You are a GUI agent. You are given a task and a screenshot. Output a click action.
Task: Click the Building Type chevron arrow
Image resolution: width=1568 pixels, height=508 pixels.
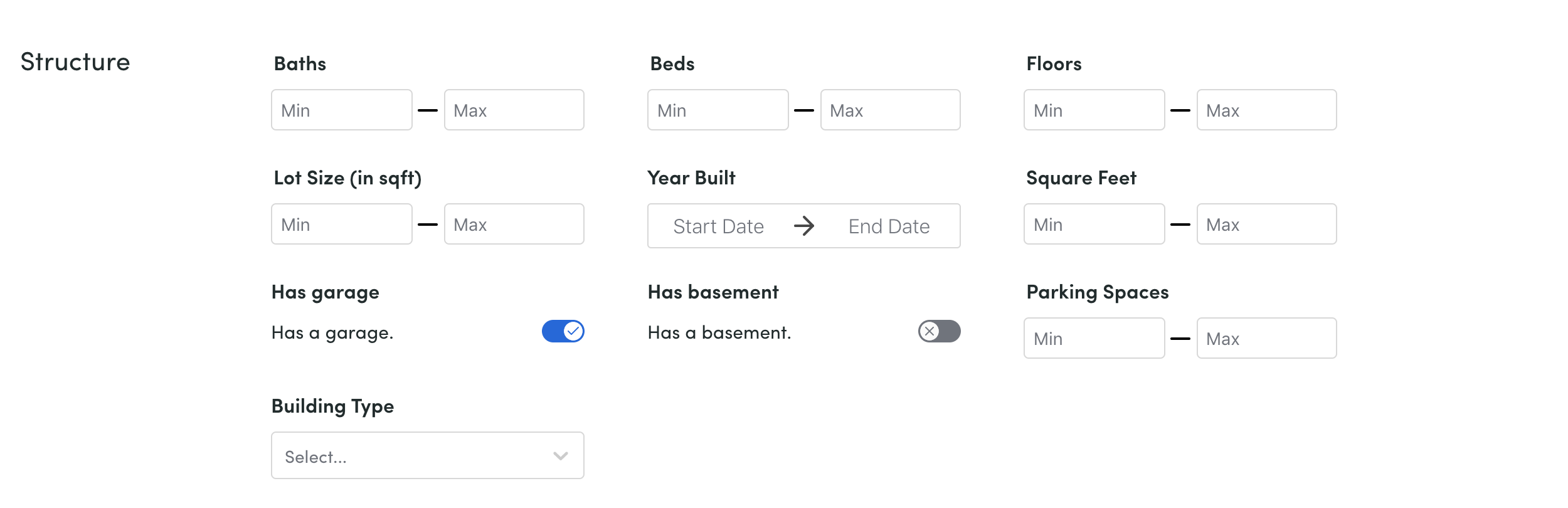click(561, 456)
